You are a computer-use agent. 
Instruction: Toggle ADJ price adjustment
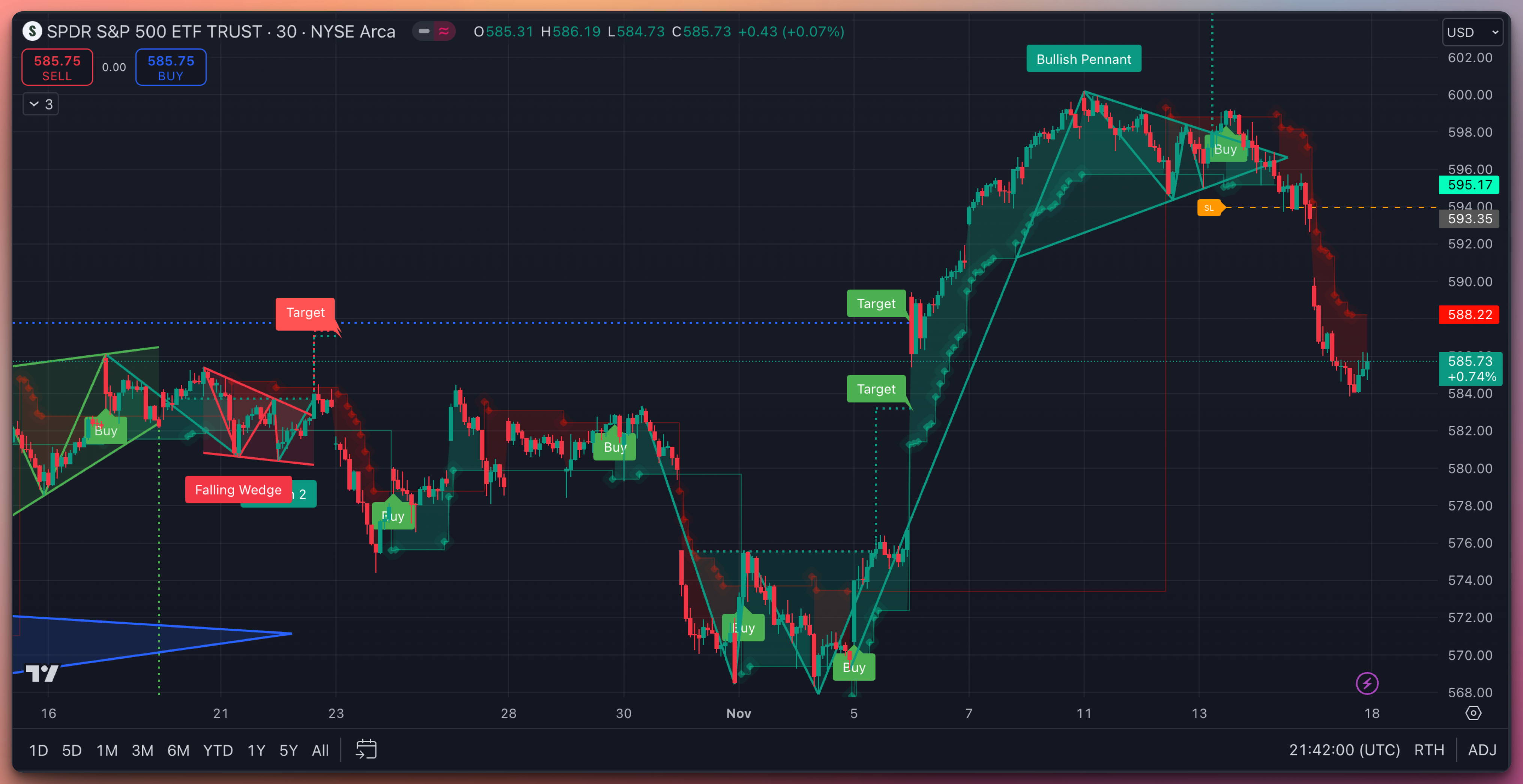pos(1482,750)
